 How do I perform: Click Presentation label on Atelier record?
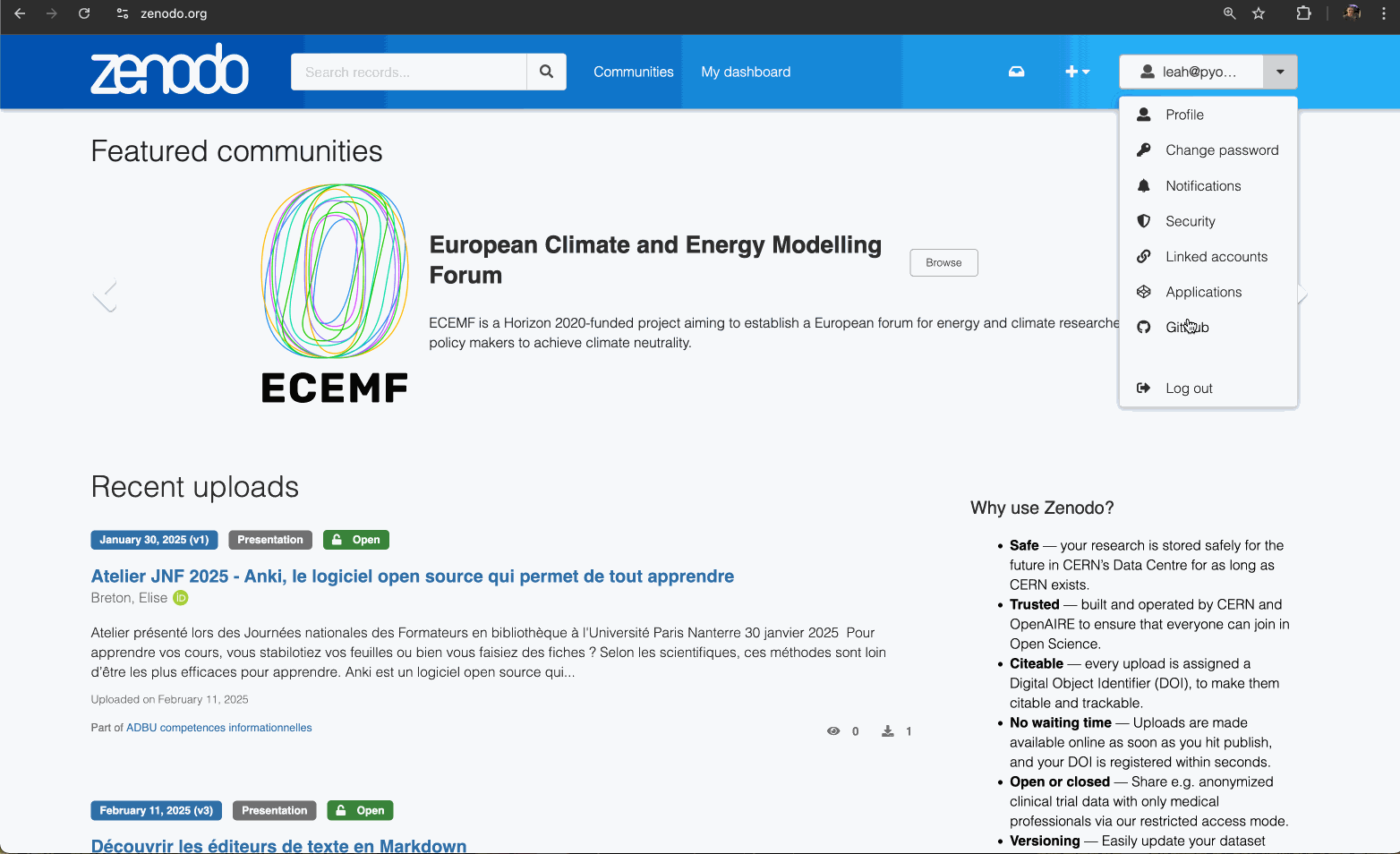pyautogui.click(x=270, y=540)
